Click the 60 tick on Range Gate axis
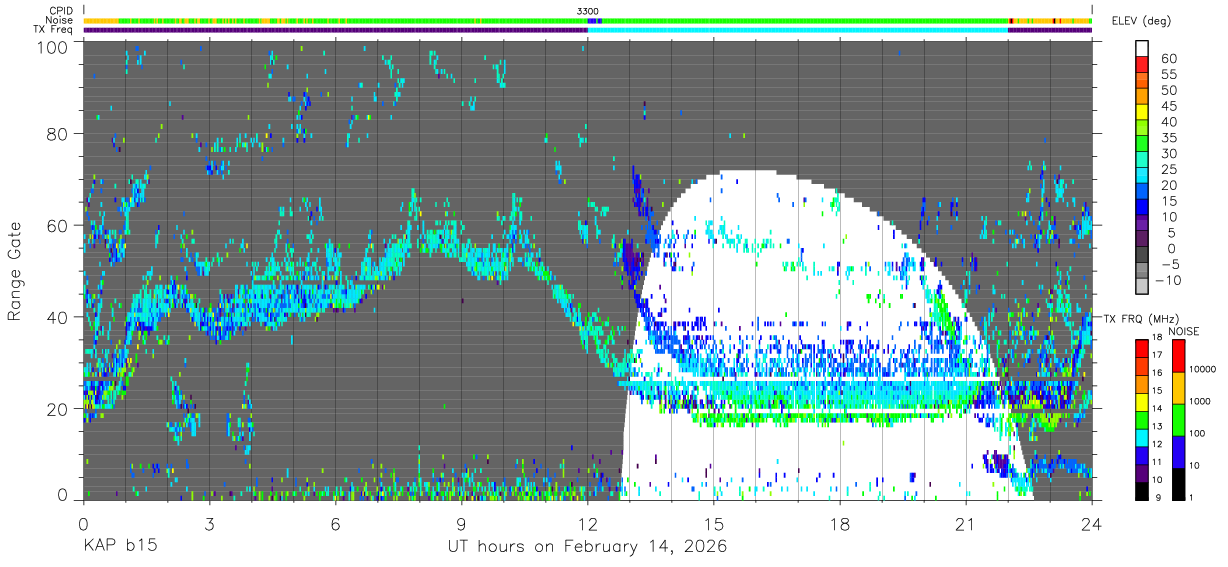Viewport: 1228px width, 567px height. (57, 225)
